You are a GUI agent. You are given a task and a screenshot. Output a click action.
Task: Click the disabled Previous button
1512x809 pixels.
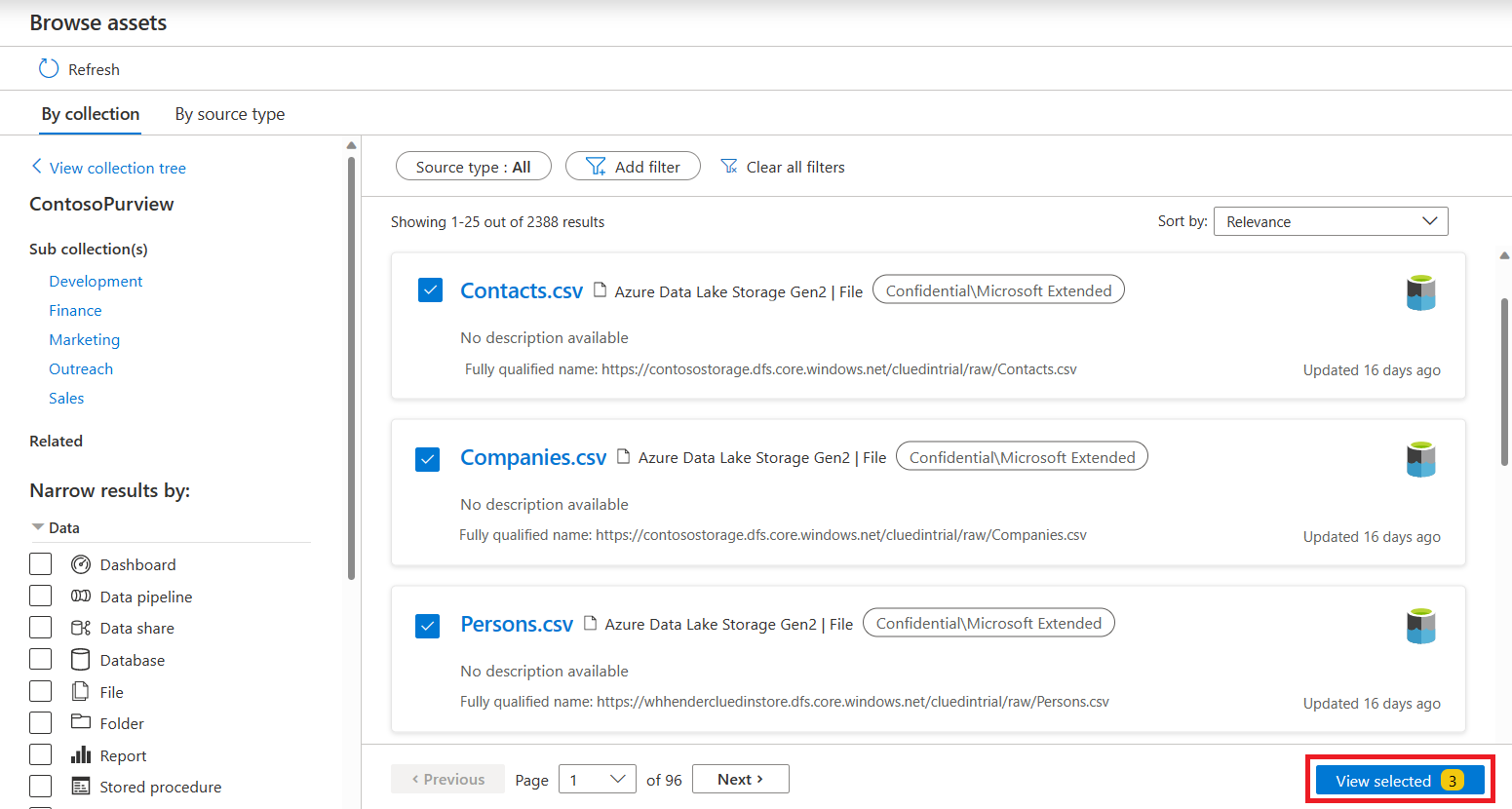[x=447, y=779]
